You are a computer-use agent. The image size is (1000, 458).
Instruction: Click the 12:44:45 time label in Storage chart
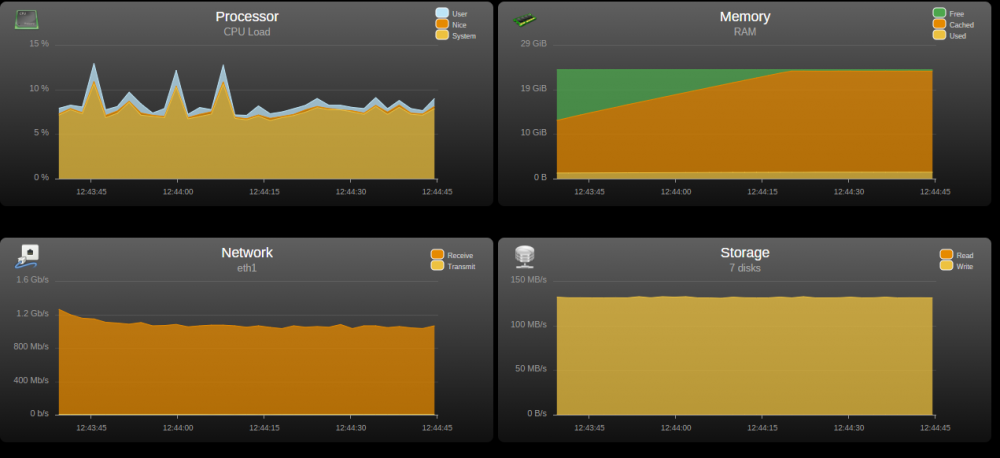[934, 428]
